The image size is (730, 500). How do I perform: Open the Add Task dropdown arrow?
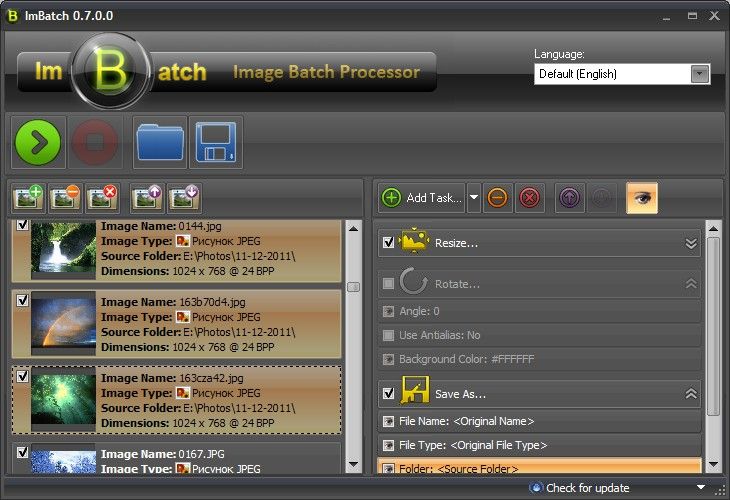tap(474, 198)
